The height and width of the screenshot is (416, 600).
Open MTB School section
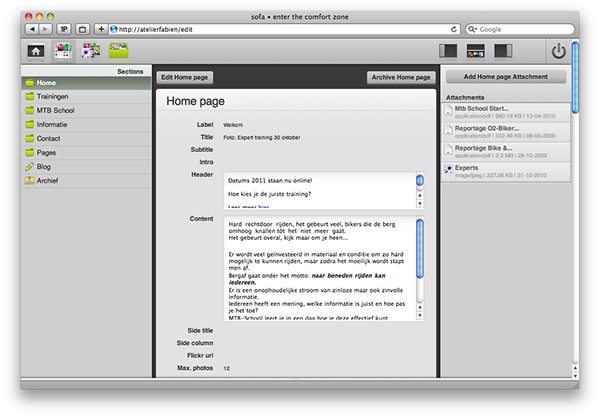(86, 110)
